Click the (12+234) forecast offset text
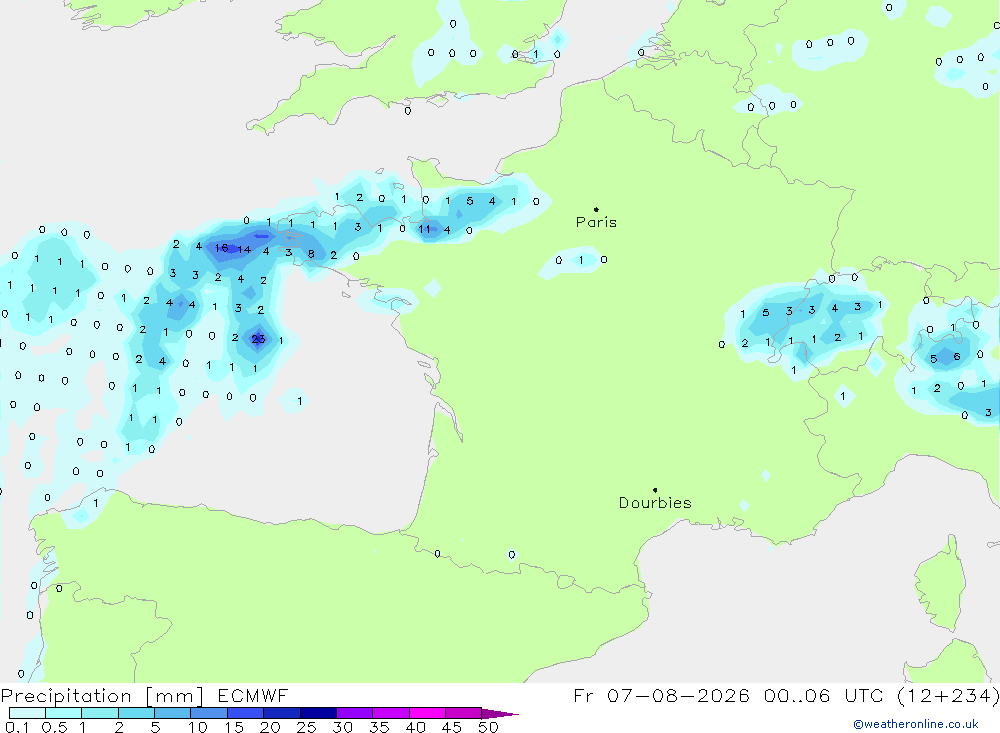Viewport: 1000px width, 733px height. point(948,695)
